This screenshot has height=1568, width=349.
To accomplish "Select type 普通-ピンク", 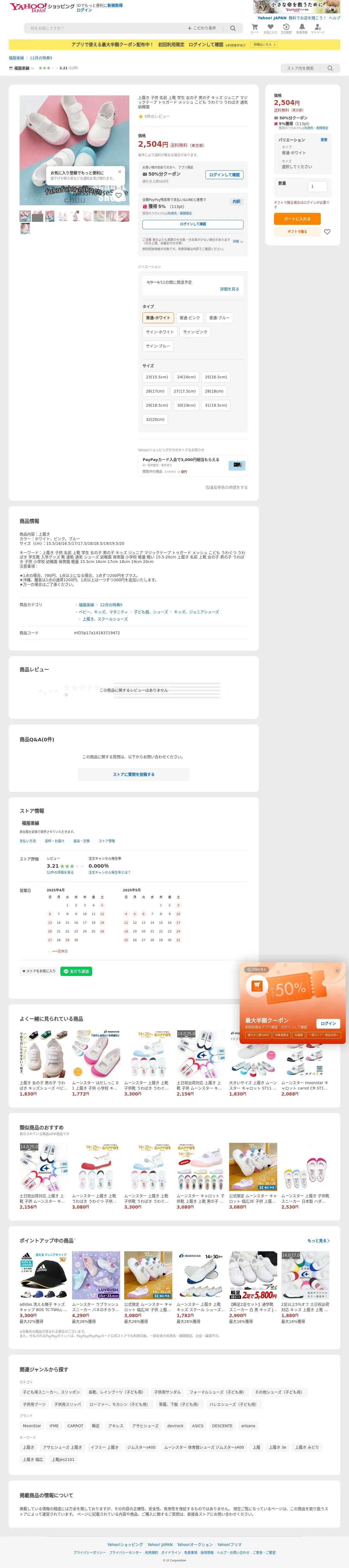I will [x=189, y=318].
